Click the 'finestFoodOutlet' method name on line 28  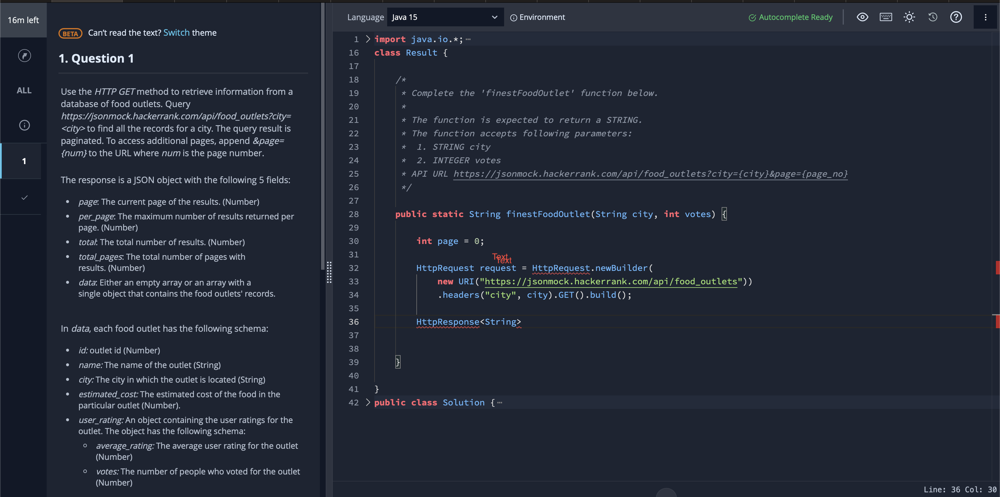(x=548, y=214)
